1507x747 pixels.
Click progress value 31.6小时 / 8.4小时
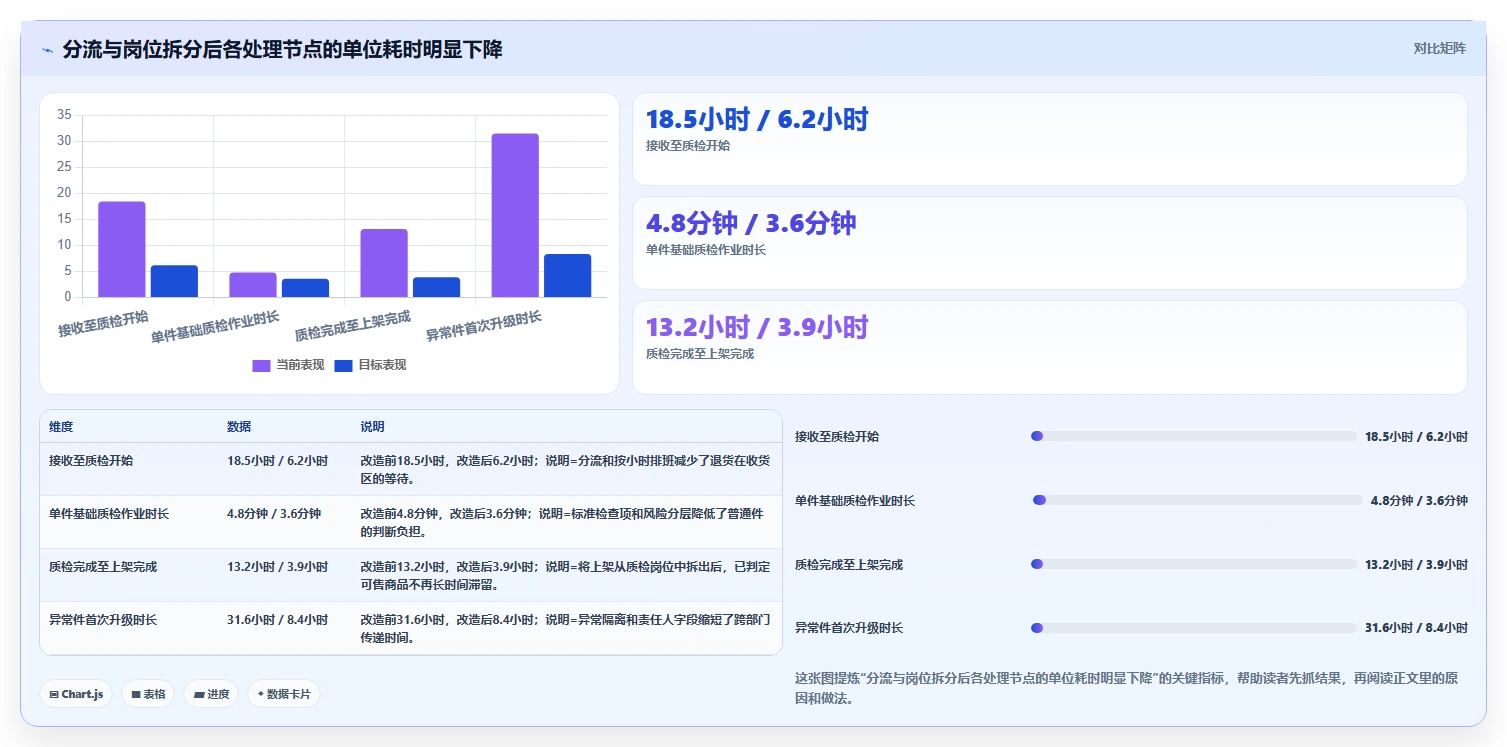pyautogui.click(x=1416, y=628)
